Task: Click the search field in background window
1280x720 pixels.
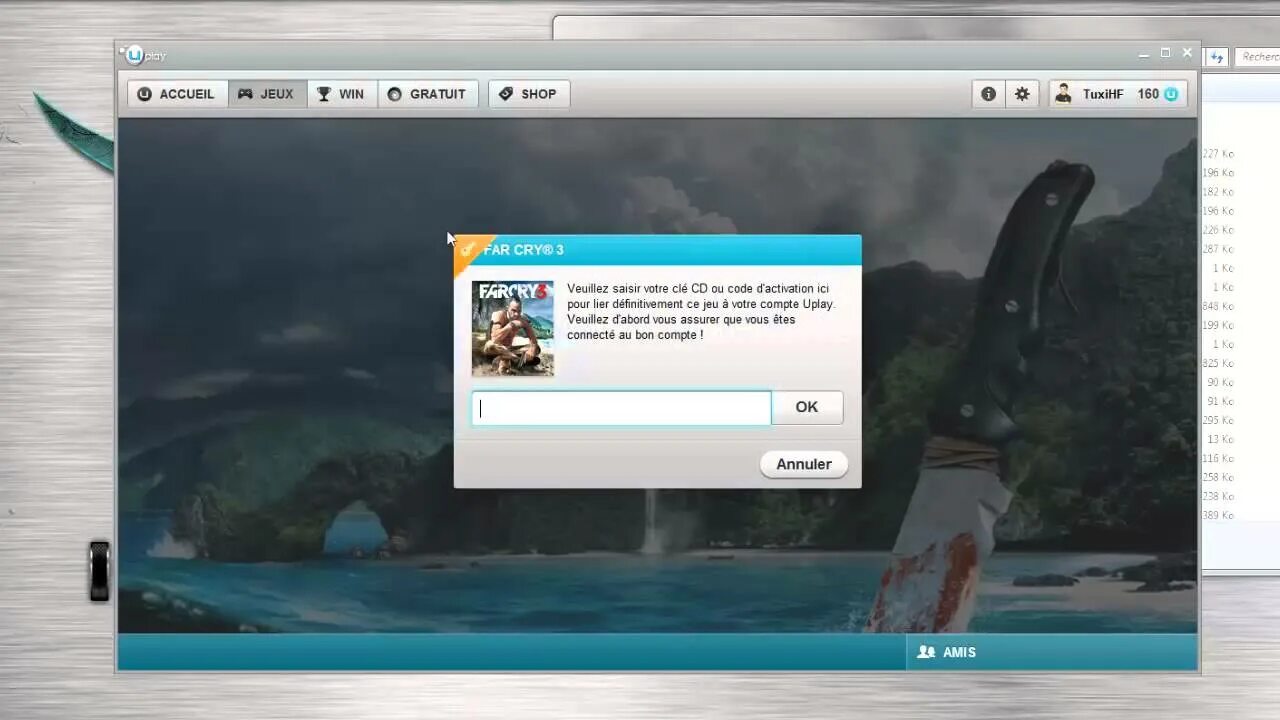Action: [1257, 57]
